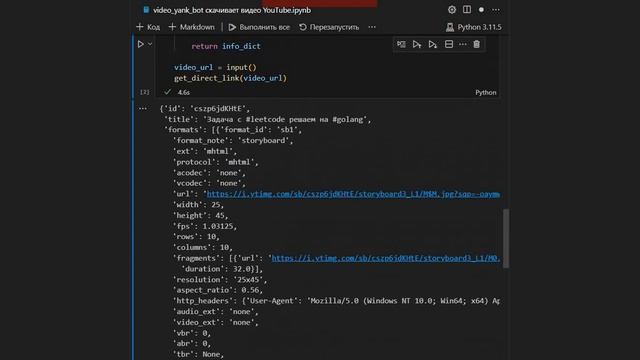Add a new Markdown cell
Image resolution: width=640 pixels, height=360 pixels.
(x=191, y=27)
